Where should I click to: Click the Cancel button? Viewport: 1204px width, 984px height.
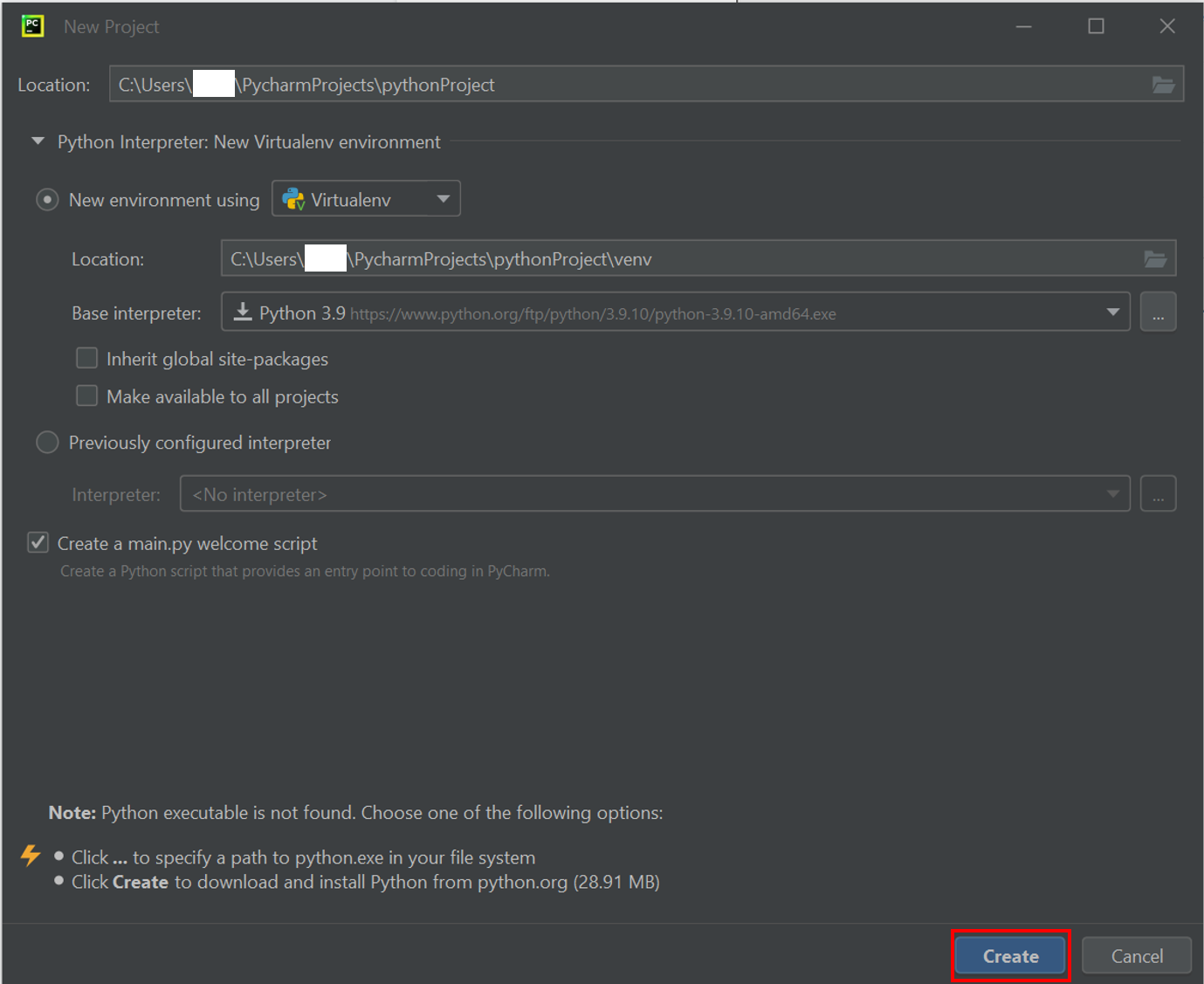[1136, 956]
